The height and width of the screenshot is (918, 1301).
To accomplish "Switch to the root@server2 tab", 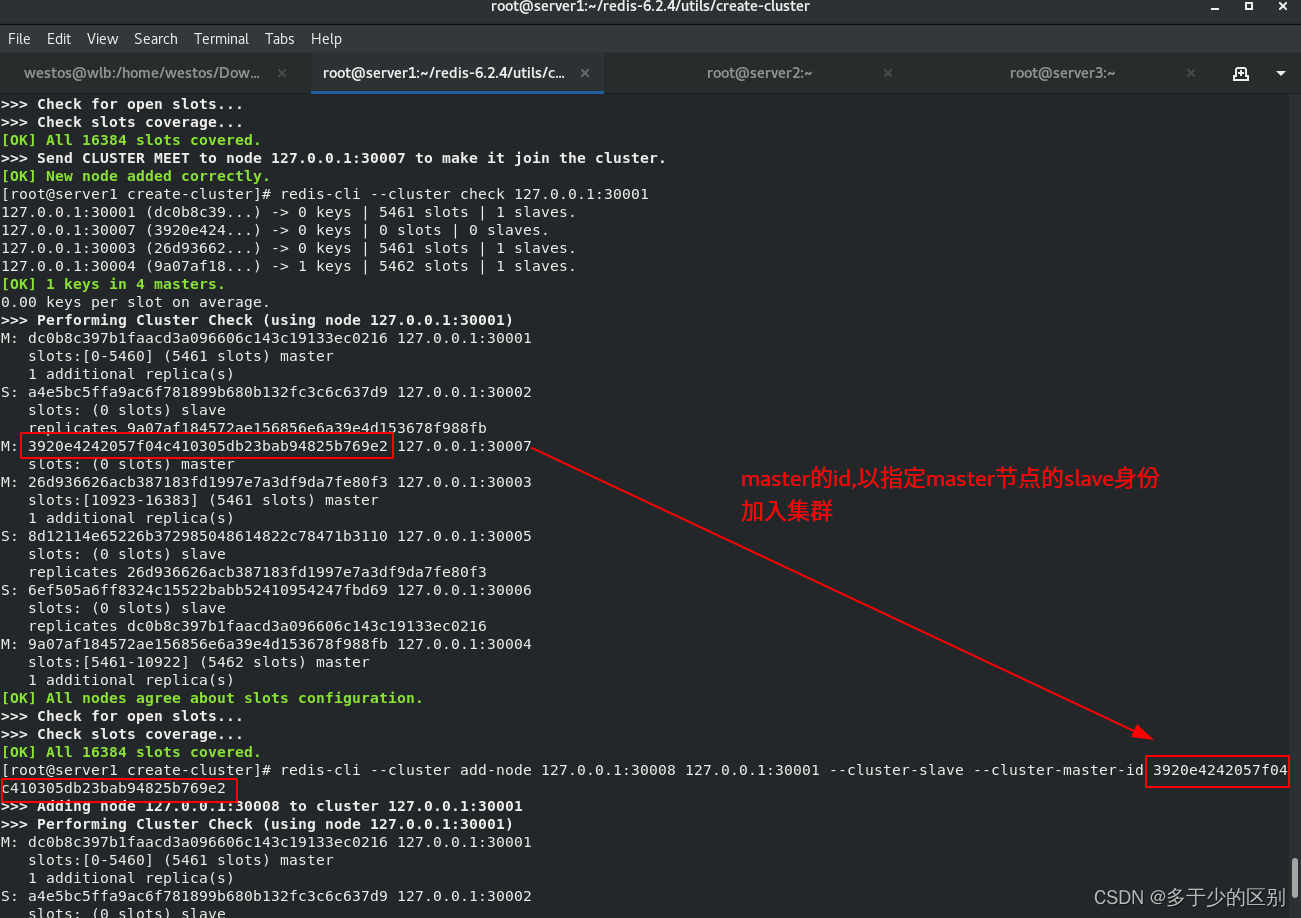I will [759, 73].
